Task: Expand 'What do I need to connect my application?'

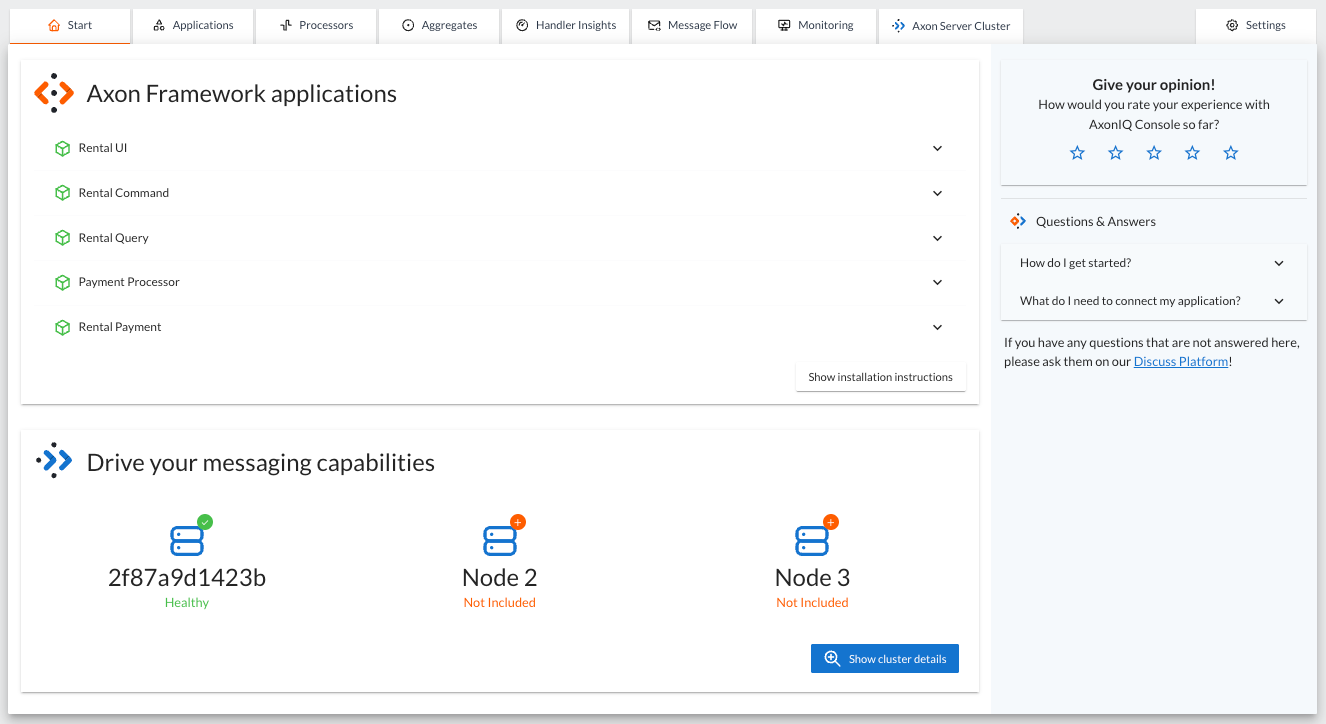Action: [1154, 301]
